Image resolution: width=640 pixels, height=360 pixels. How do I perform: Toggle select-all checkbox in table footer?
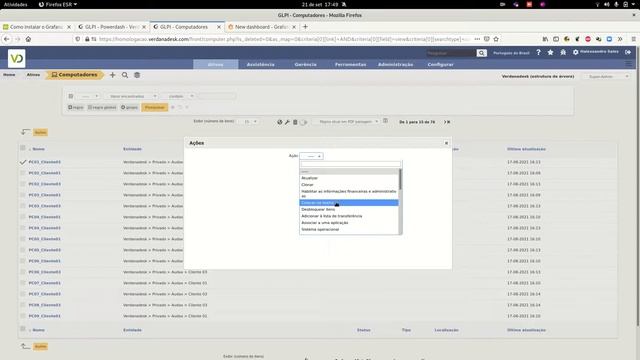click(x=23, y=329)
